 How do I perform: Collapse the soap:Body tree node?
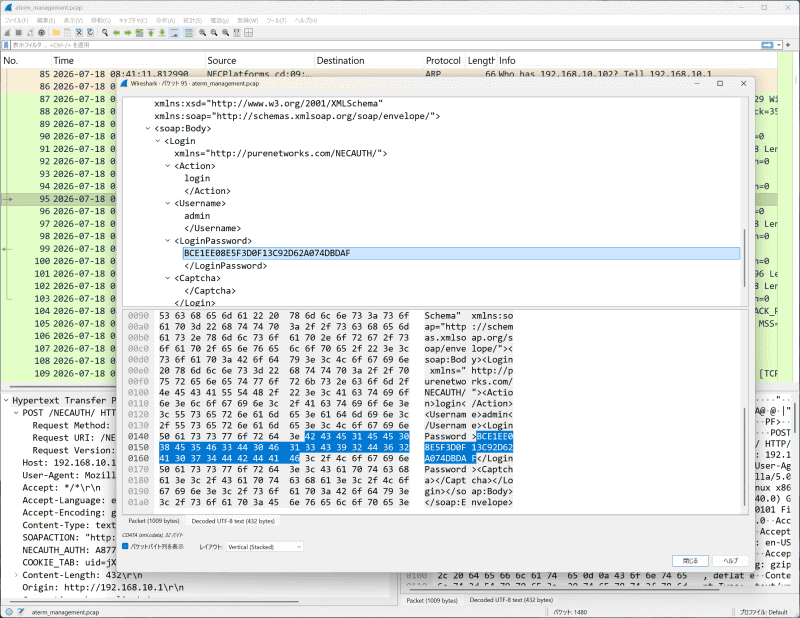pyautogui.click(x=148, y=128)
